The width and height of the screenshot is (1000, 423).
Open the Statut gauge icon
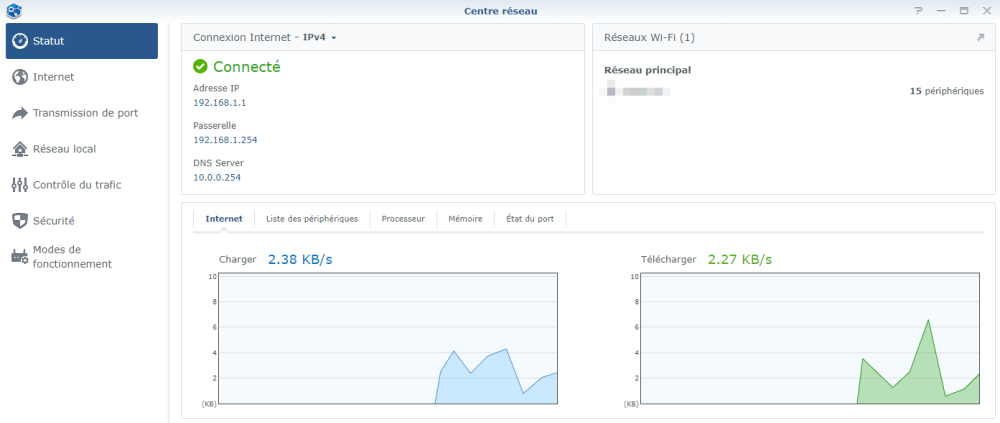tap(20, 41)
